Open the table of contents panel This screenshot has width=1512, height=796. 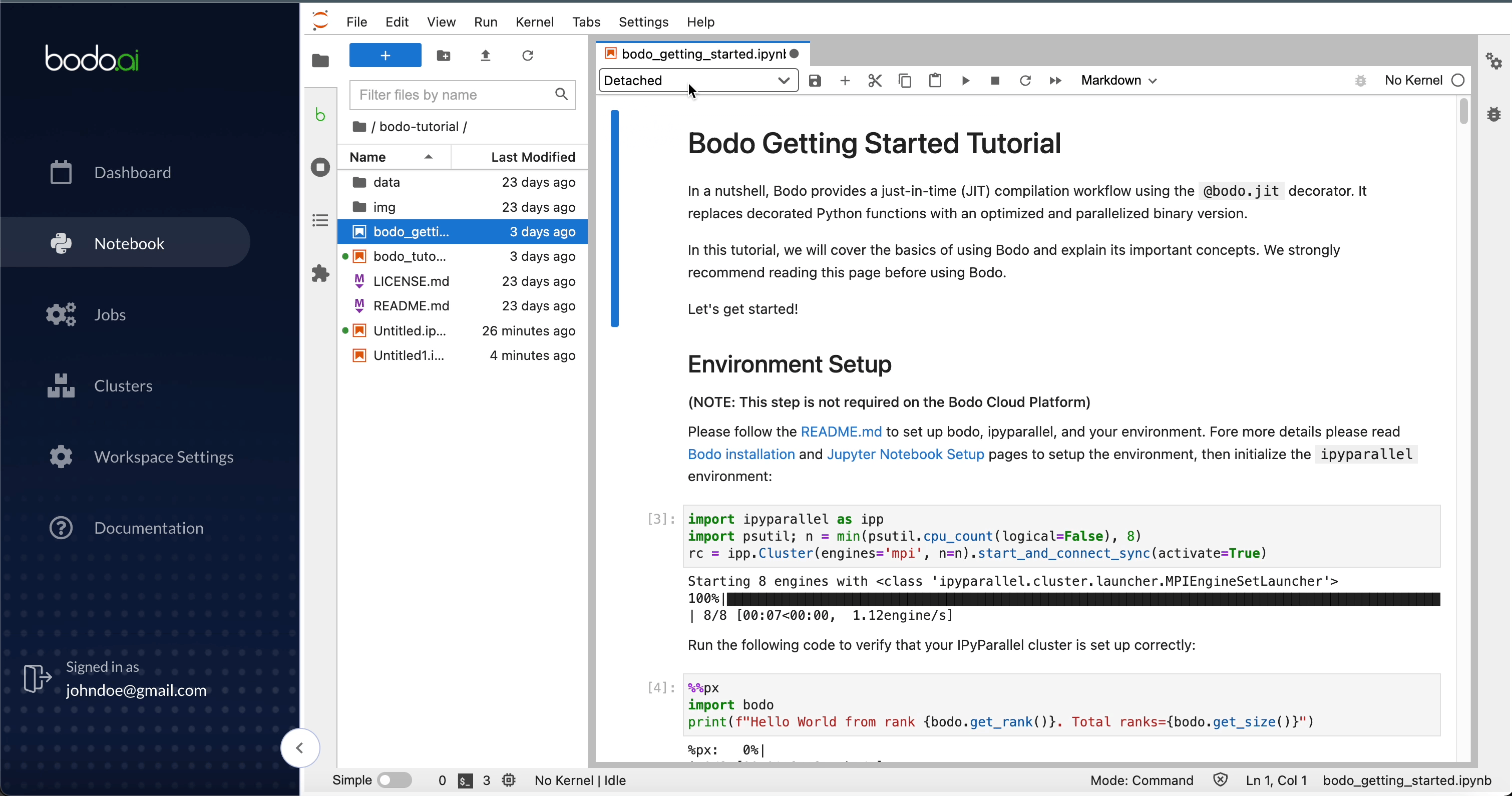coord(320,221)
